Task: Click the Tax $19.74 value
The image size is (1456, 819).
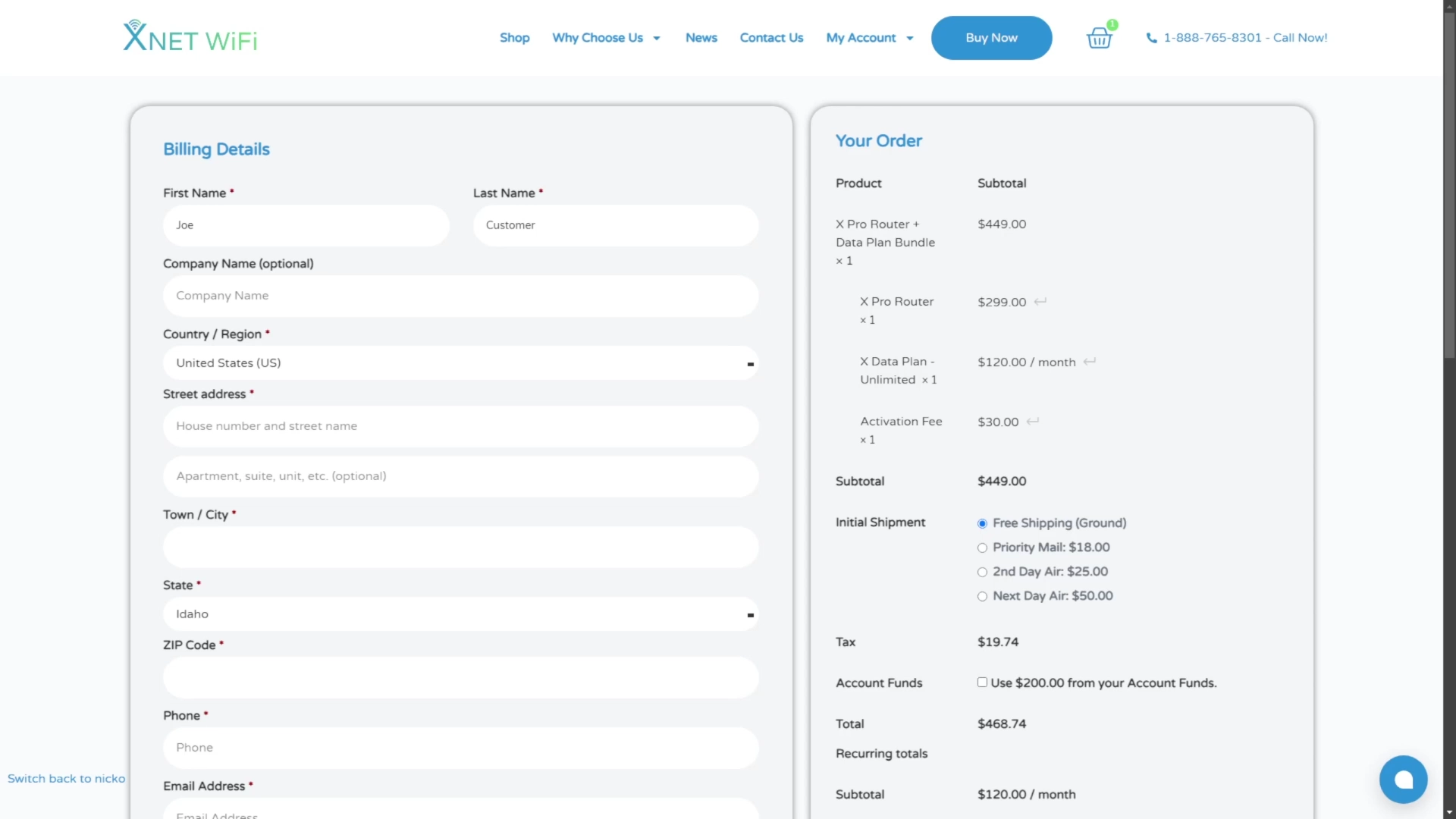Action: (998, 642)
